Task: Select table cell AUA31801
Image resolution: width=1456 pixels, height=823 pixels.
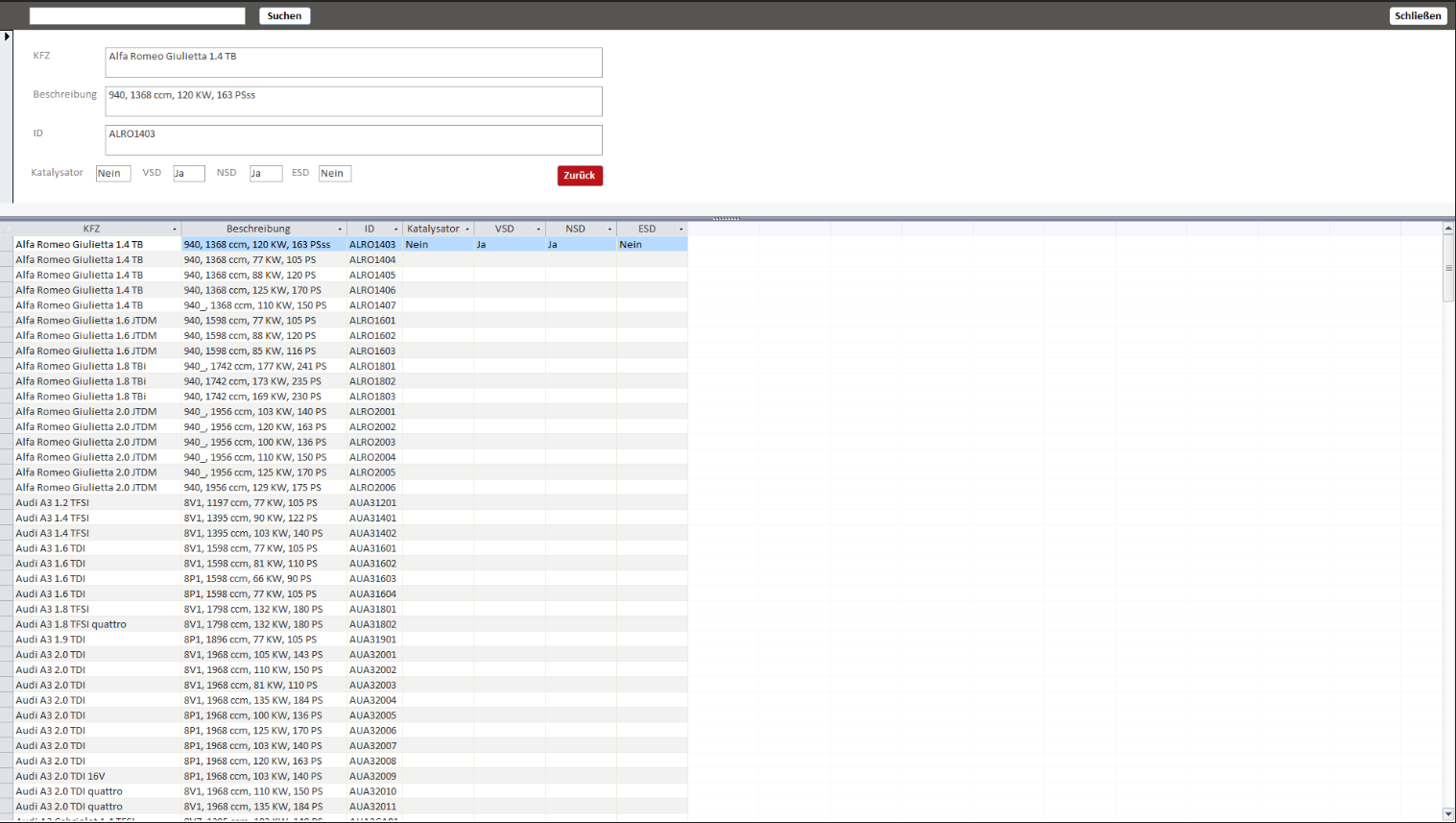Action: pyautogui.click(x=374, y=609)
